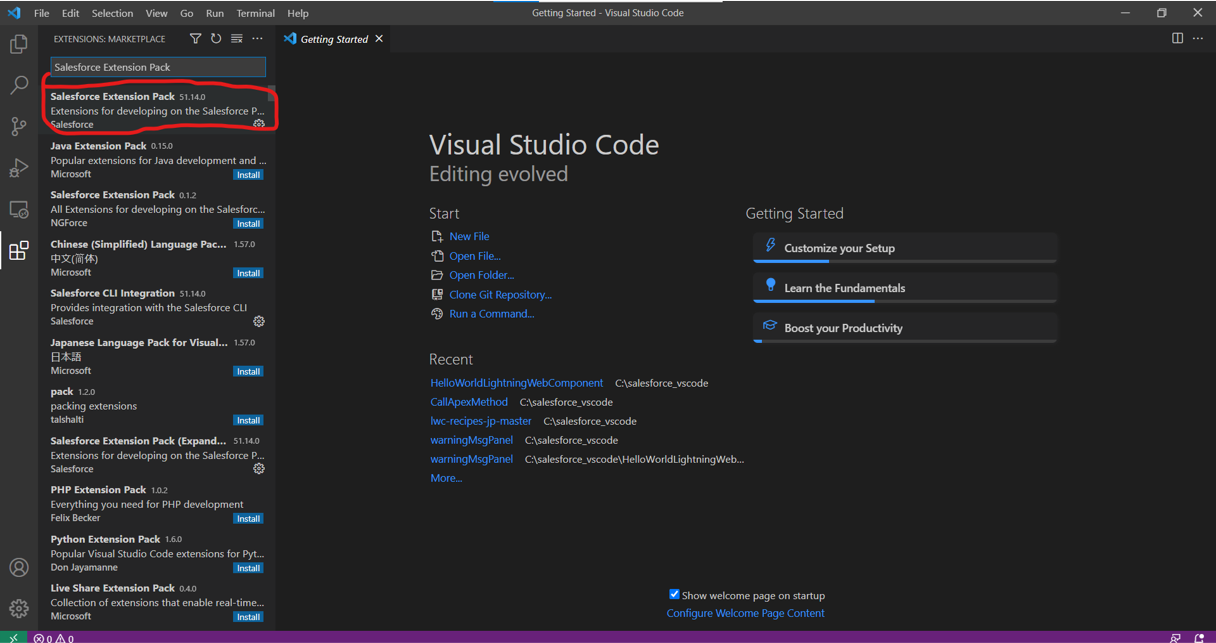Open the Terminal menu
The height and width of the screenshot is (643, 1216).
[x=256, y=13]
